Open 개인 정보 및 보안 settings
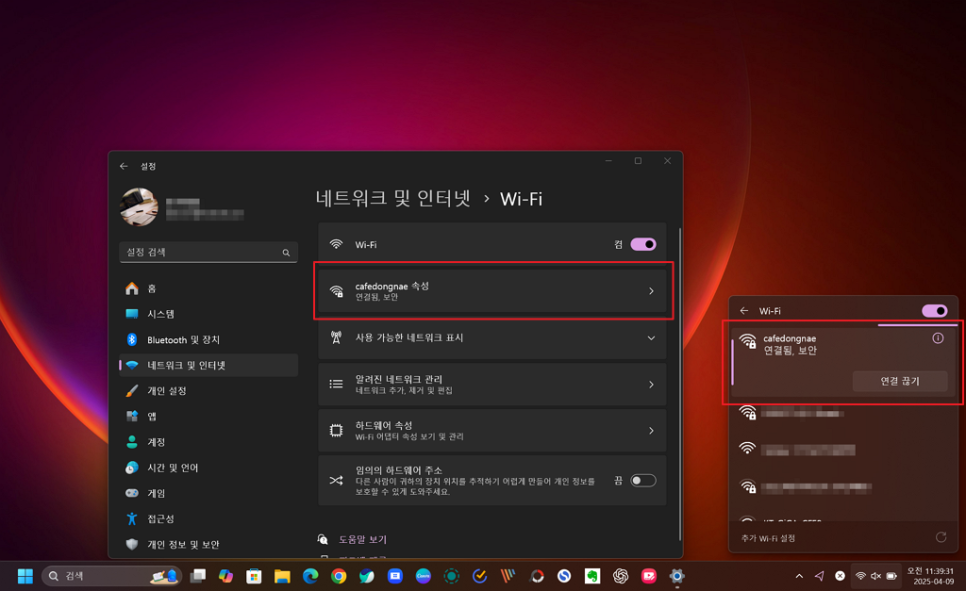The width and height of the screenshot is (966, 591). [x=208, y=545]
